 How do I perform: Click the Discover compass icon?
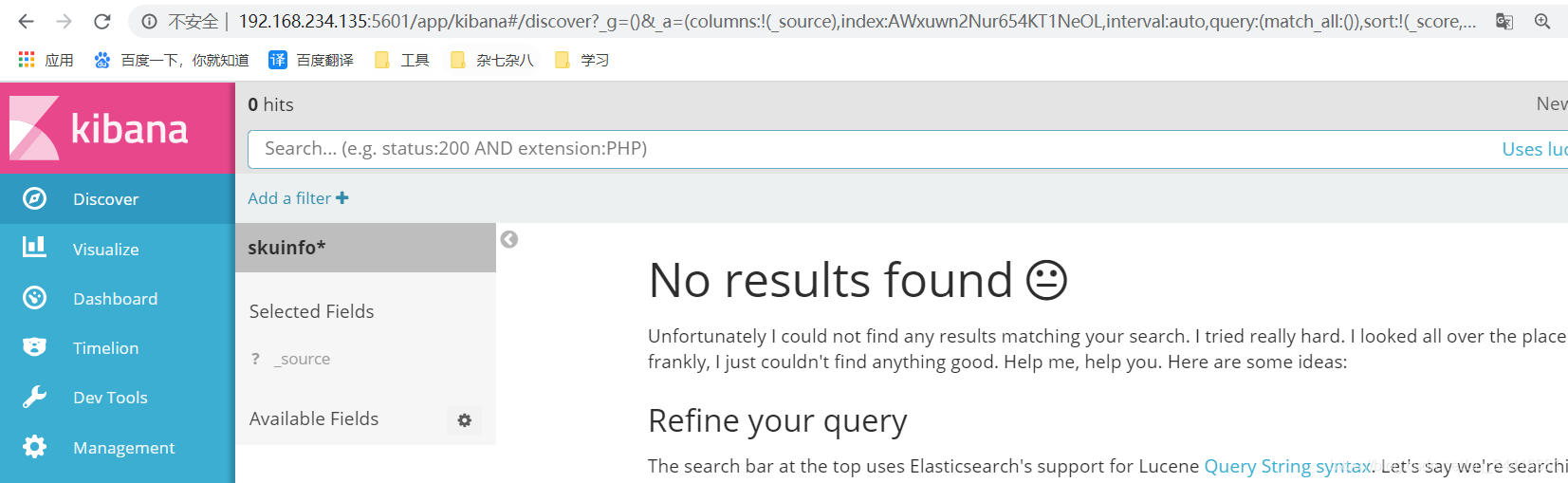34,198
